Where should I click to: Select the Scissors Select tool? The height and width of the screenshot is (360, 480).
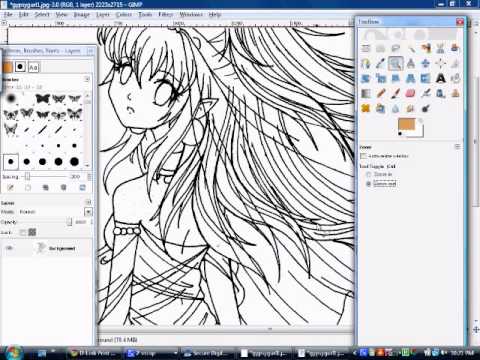click(440, 48)
